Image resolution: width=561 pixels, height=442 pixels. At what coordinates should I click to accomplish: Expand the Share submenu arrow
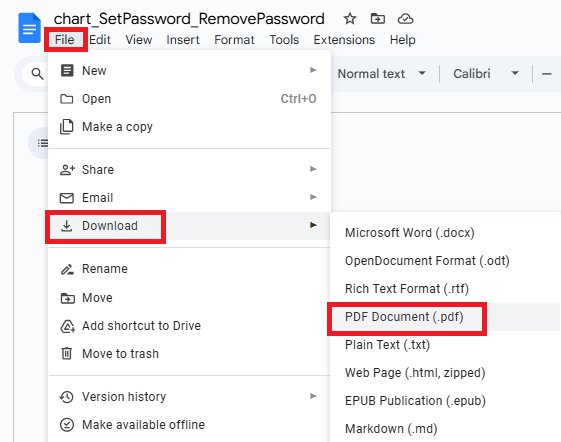pyautogui.click(x=313, y=169)
